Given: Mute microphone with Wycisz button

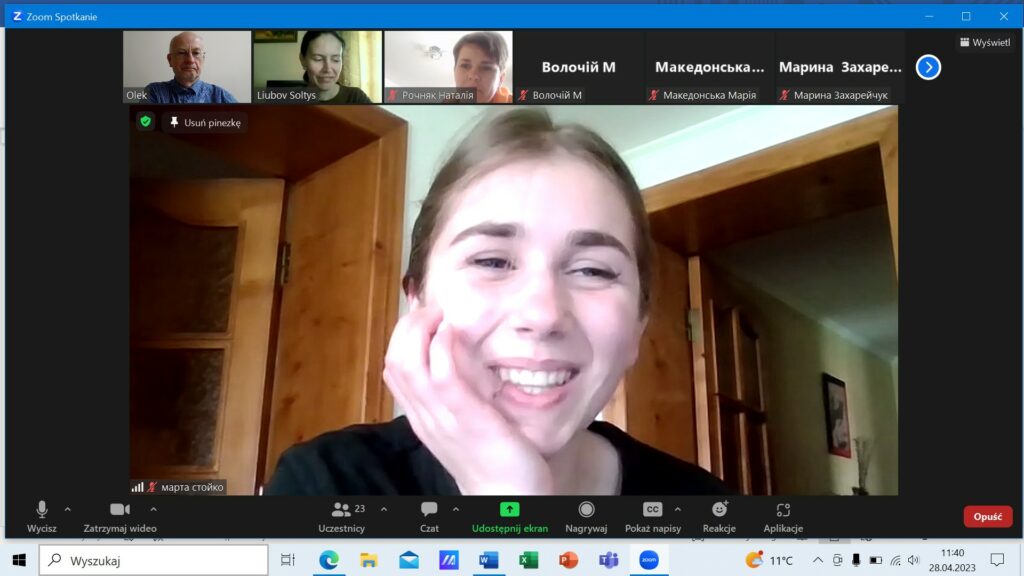Looking at the screenshot, I should pyautogui.click(x=42, y=517).
